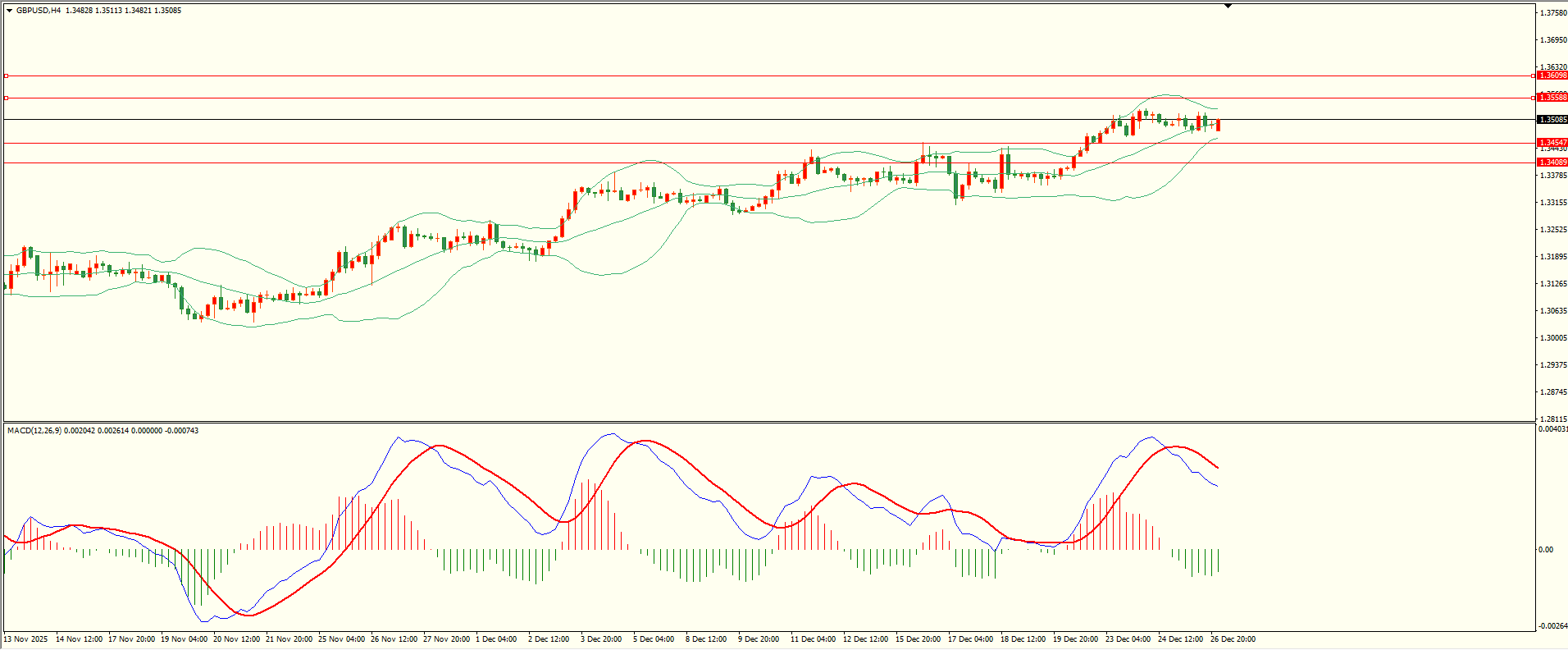The image size is (1568, 650).
Task: Click the MACD(12,26,9) indicator label
Action: point(33,431)
